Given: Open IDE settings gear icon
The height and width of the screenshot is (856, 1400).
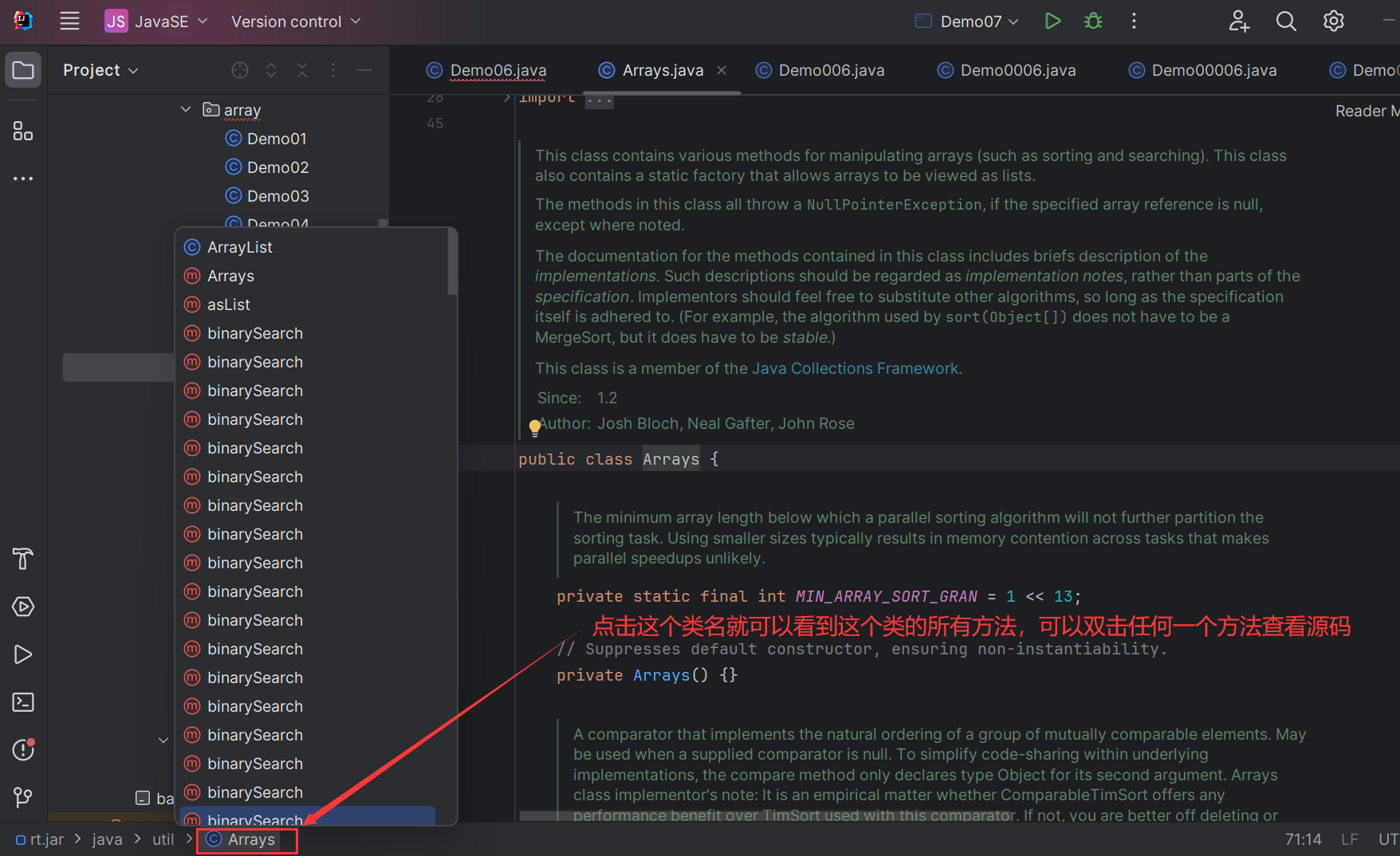Looking at the screenshot, I should [1333, 22].
